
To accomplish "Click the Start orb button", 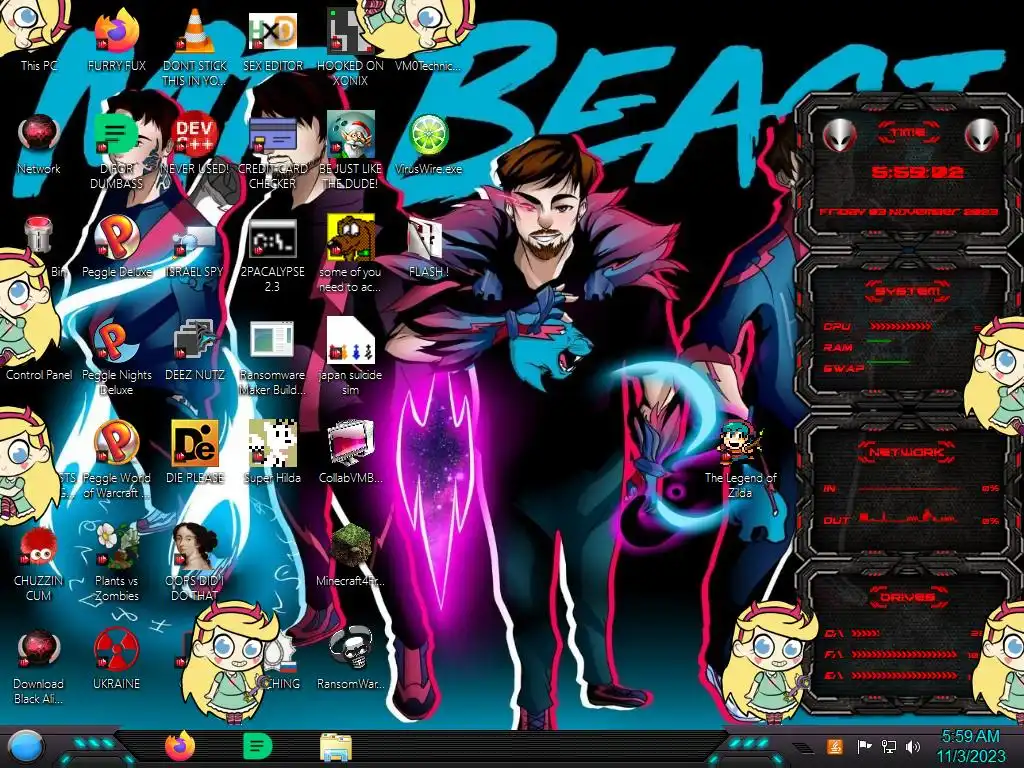I will point(25,748).
